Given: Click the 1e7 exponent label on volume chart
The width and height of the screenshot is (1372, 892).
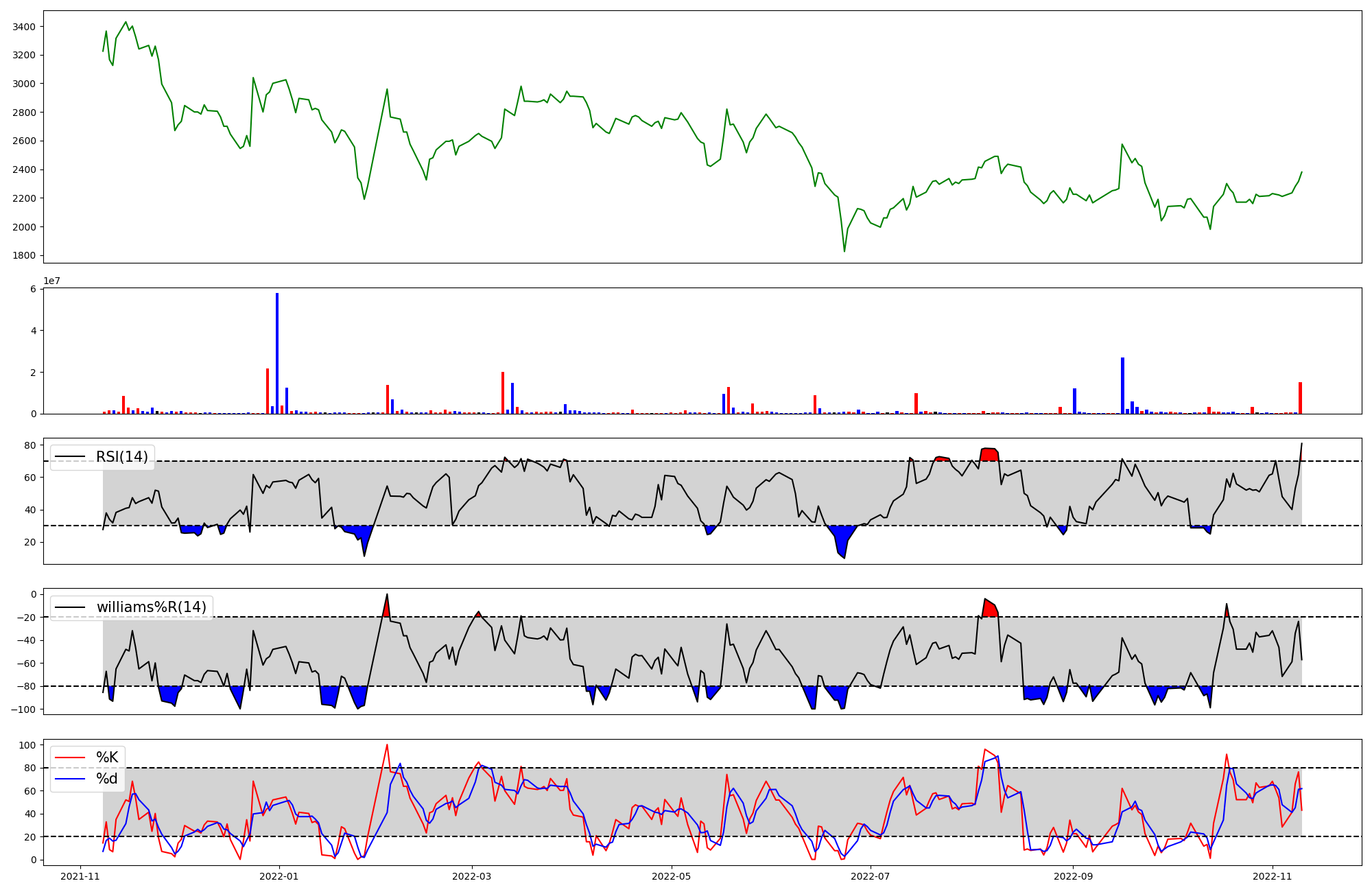Looking at the screenshot, I should [51, 281].
